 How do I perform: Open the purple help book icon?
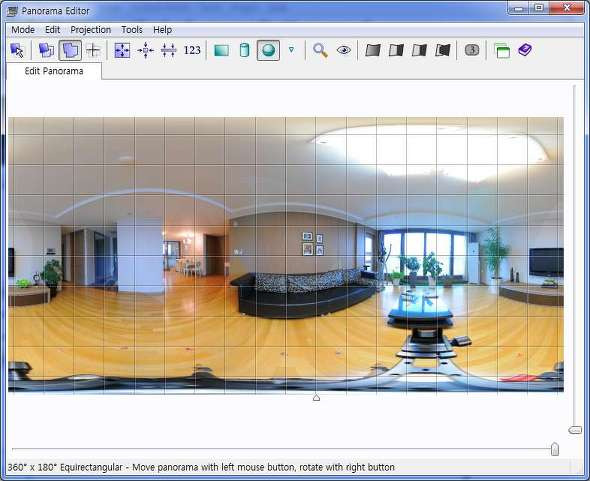[525, 50]
